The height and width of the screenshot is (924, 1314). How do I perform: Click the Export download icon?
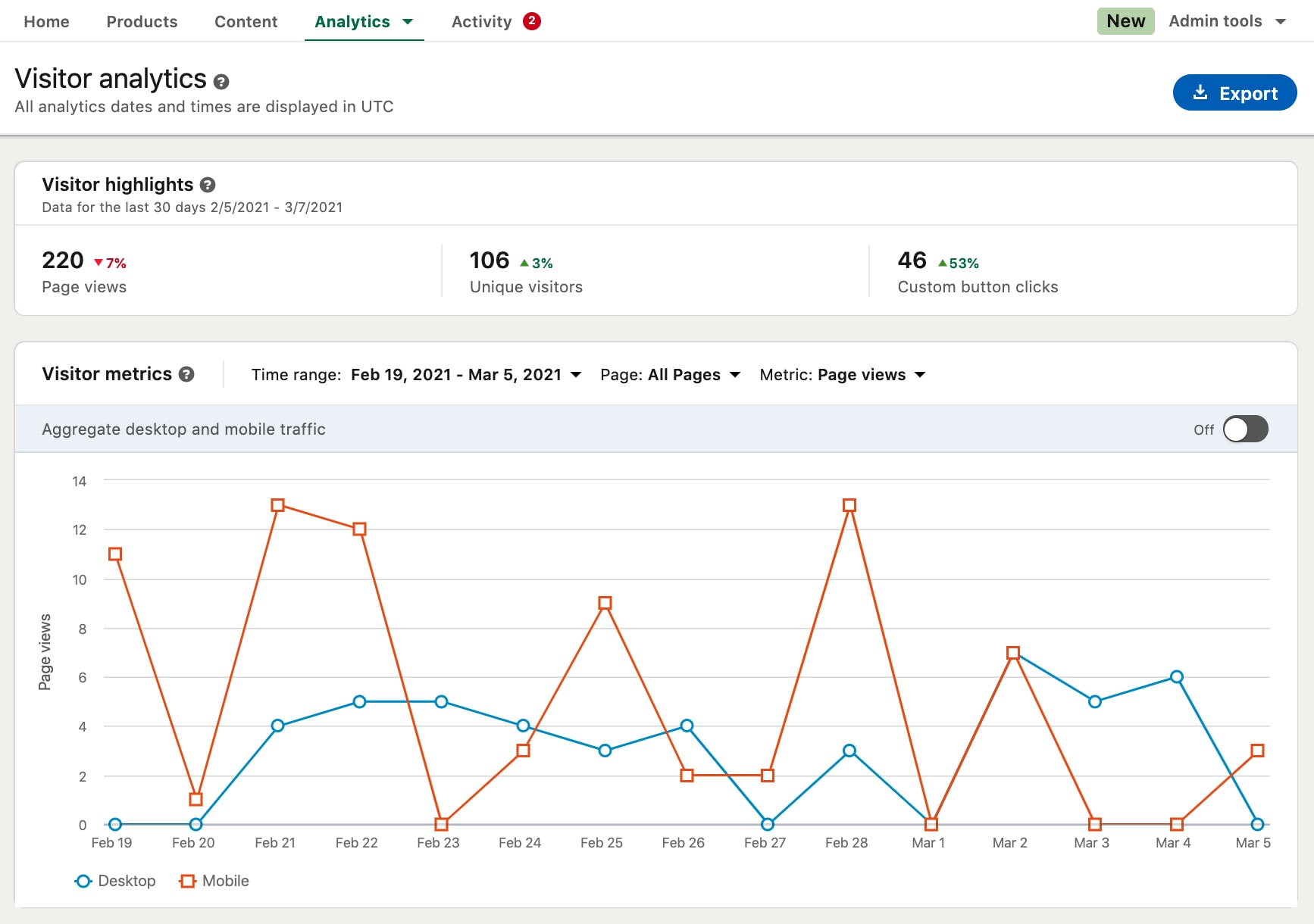1200,92
